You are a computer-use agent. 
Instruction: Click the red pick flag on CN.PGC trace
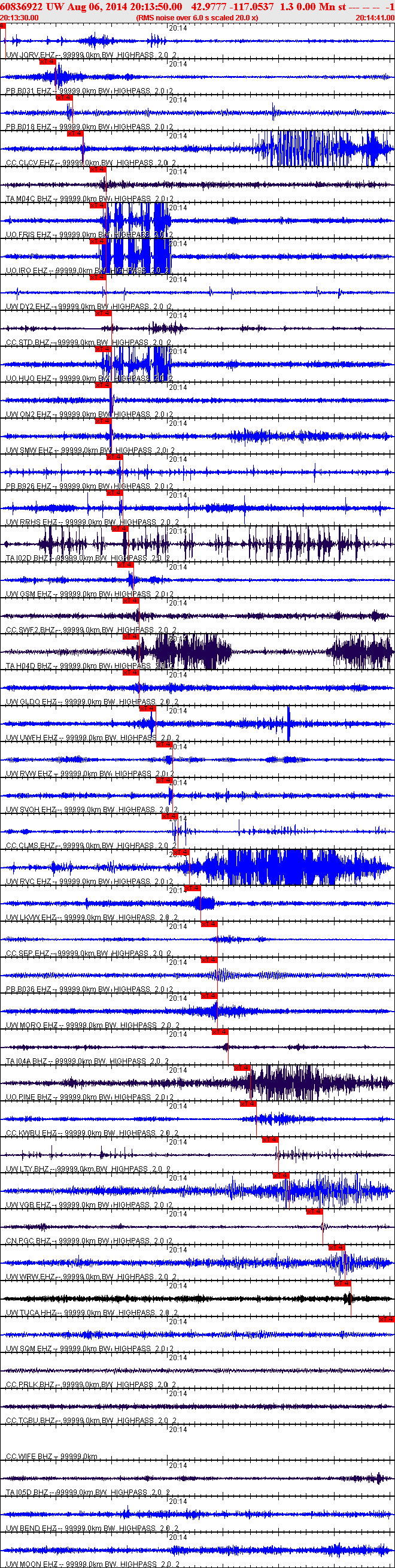[314, 1211]
